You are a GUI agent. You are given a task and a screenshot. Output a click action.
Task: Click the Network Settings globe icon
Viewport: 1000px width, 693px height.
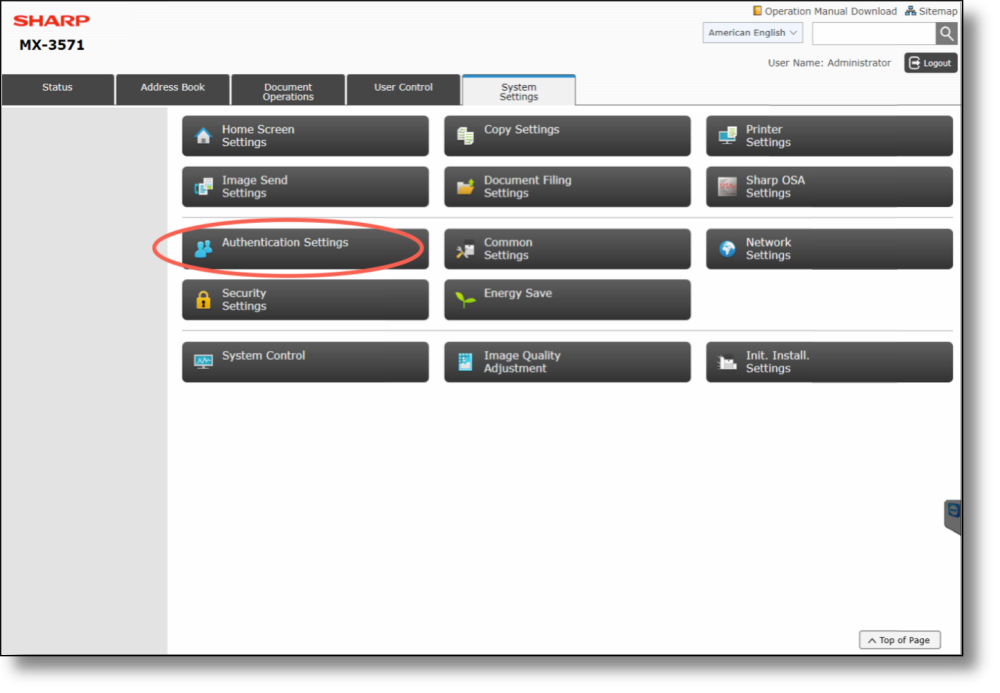coord(728,249)
